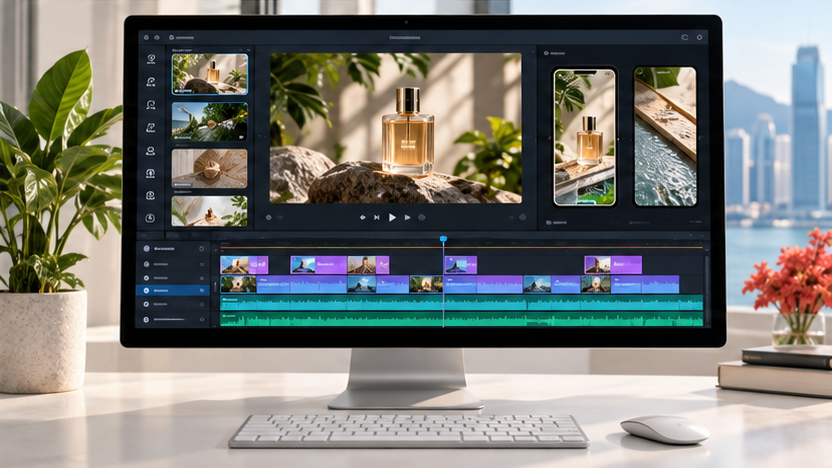Click the oval icon left of title-bar gear
Viewport: 832px width, 468px height.
[x=684, y=37]
